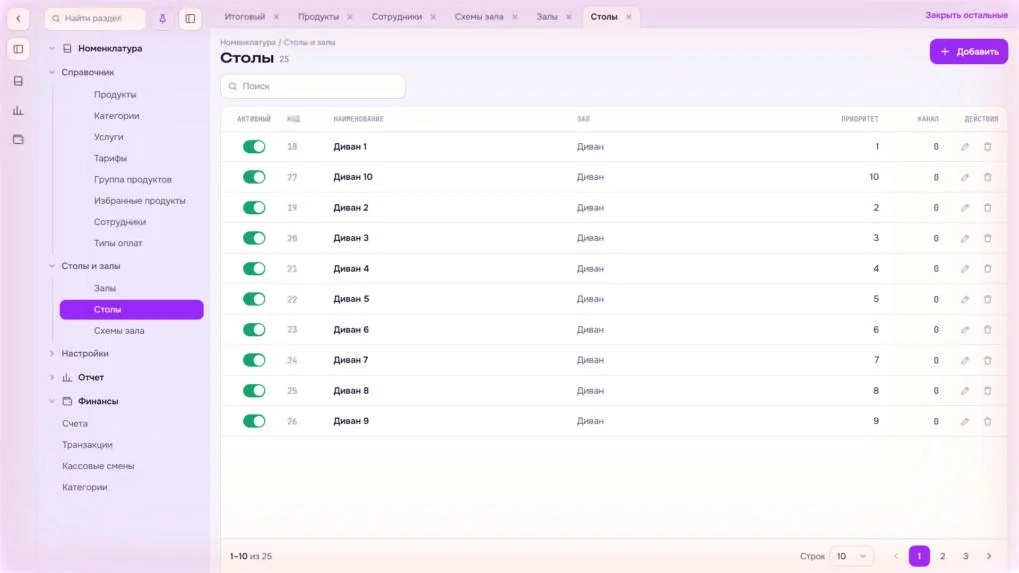The width and height of the screenshot is (1019, 573).
Task: Switch to the Залы tab
Action: point(547,17)
